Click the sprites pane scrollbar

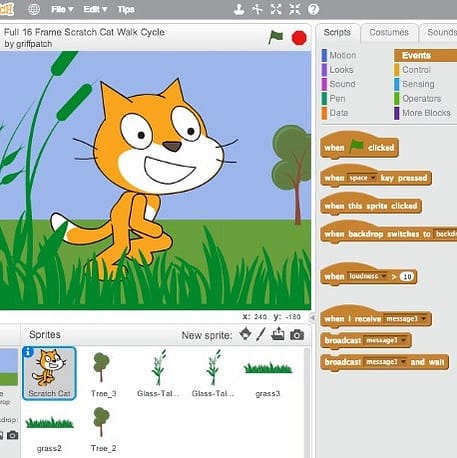coord(307,402)
